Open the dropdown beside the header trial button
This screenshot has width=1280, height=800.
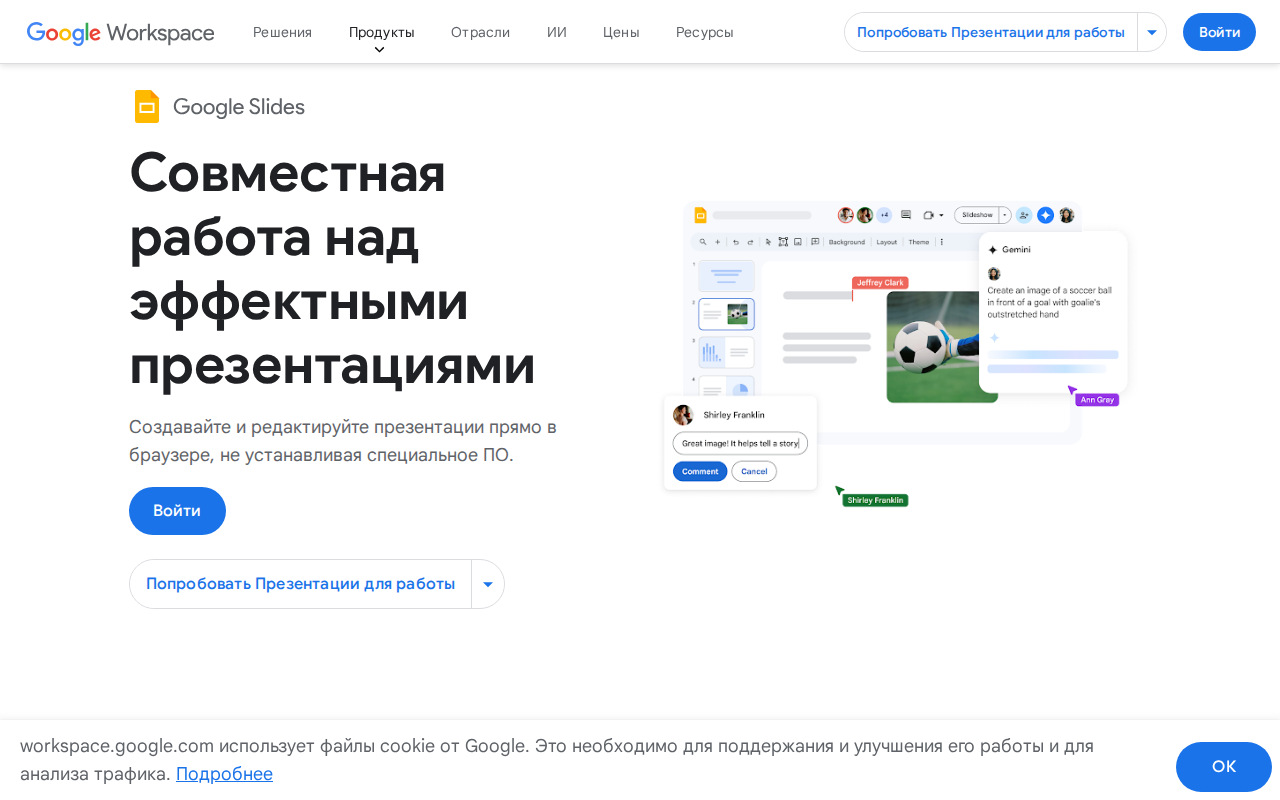click(x=1151, y=31)
